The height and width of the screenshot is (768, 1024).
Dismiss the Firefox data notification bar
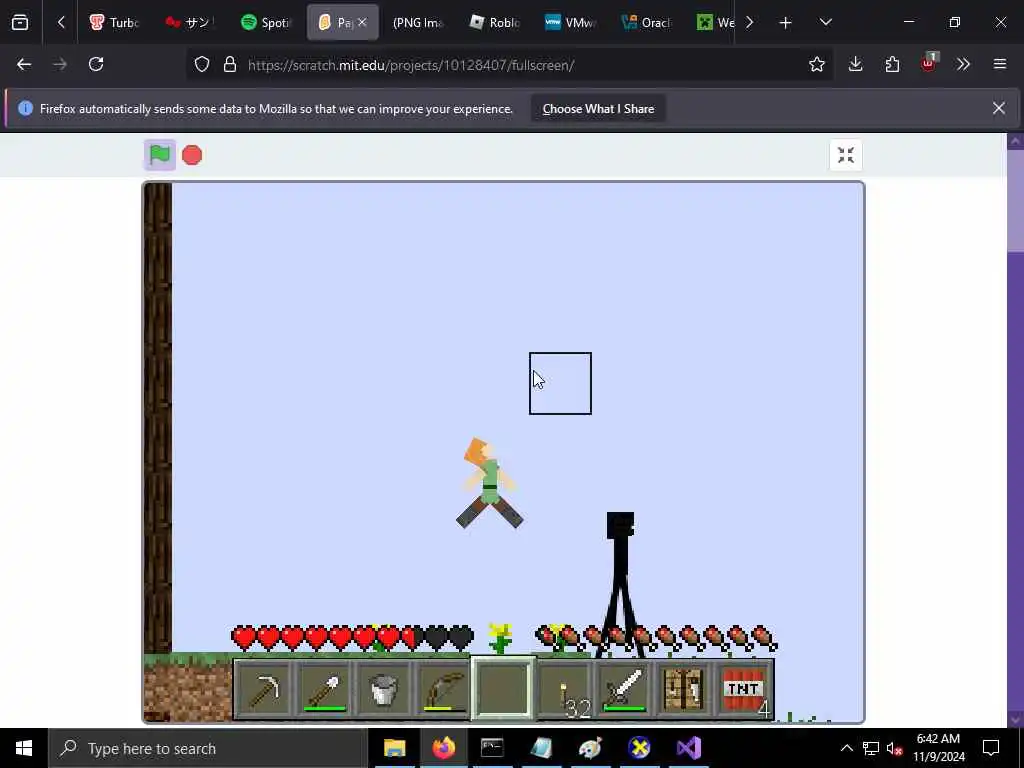pyautogui.click(x=999, y=108)
